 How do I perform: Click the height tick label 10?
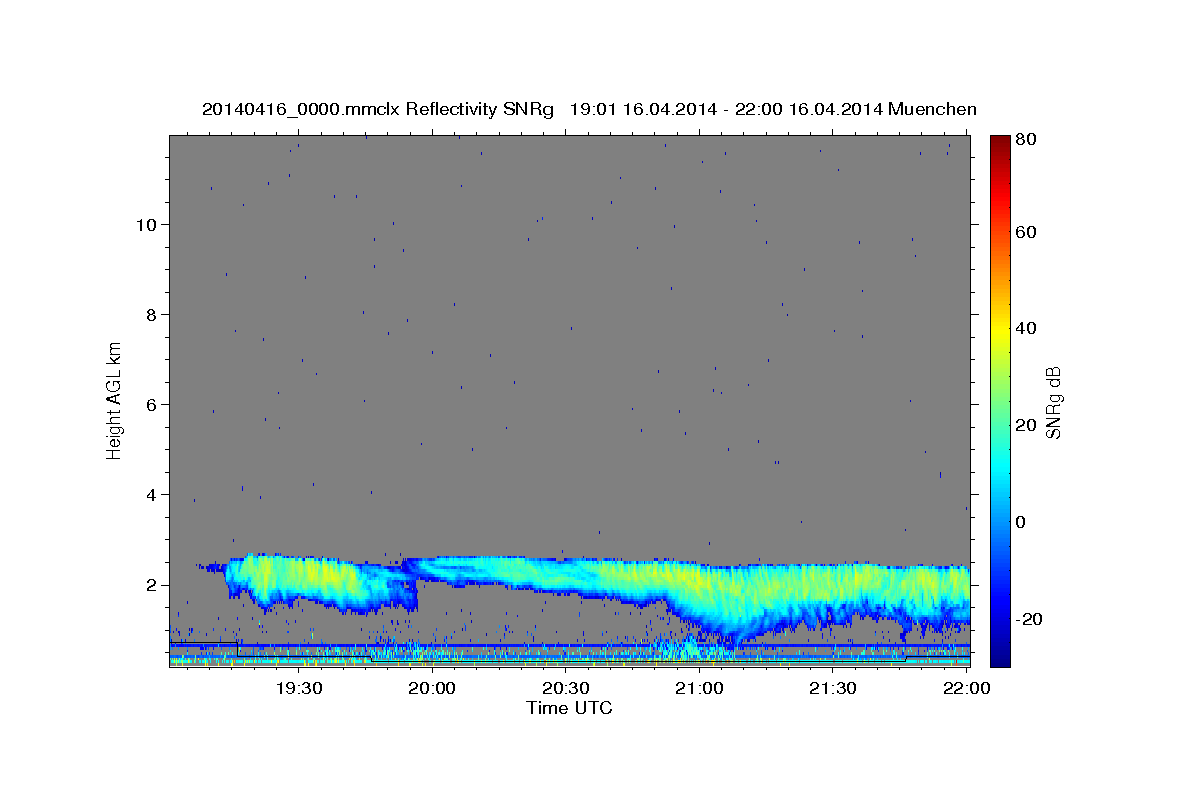(x=147, y=224)
